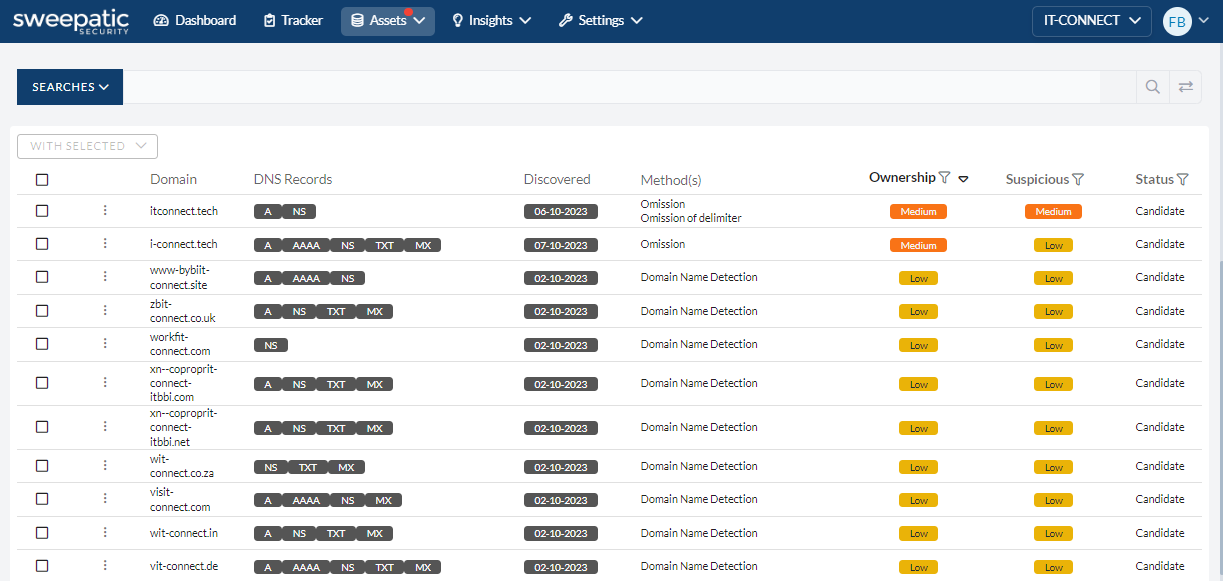Select the wit-connect.in row checkbox
This screenshot has width=1223, height=581.
click(x=42, y=533)
